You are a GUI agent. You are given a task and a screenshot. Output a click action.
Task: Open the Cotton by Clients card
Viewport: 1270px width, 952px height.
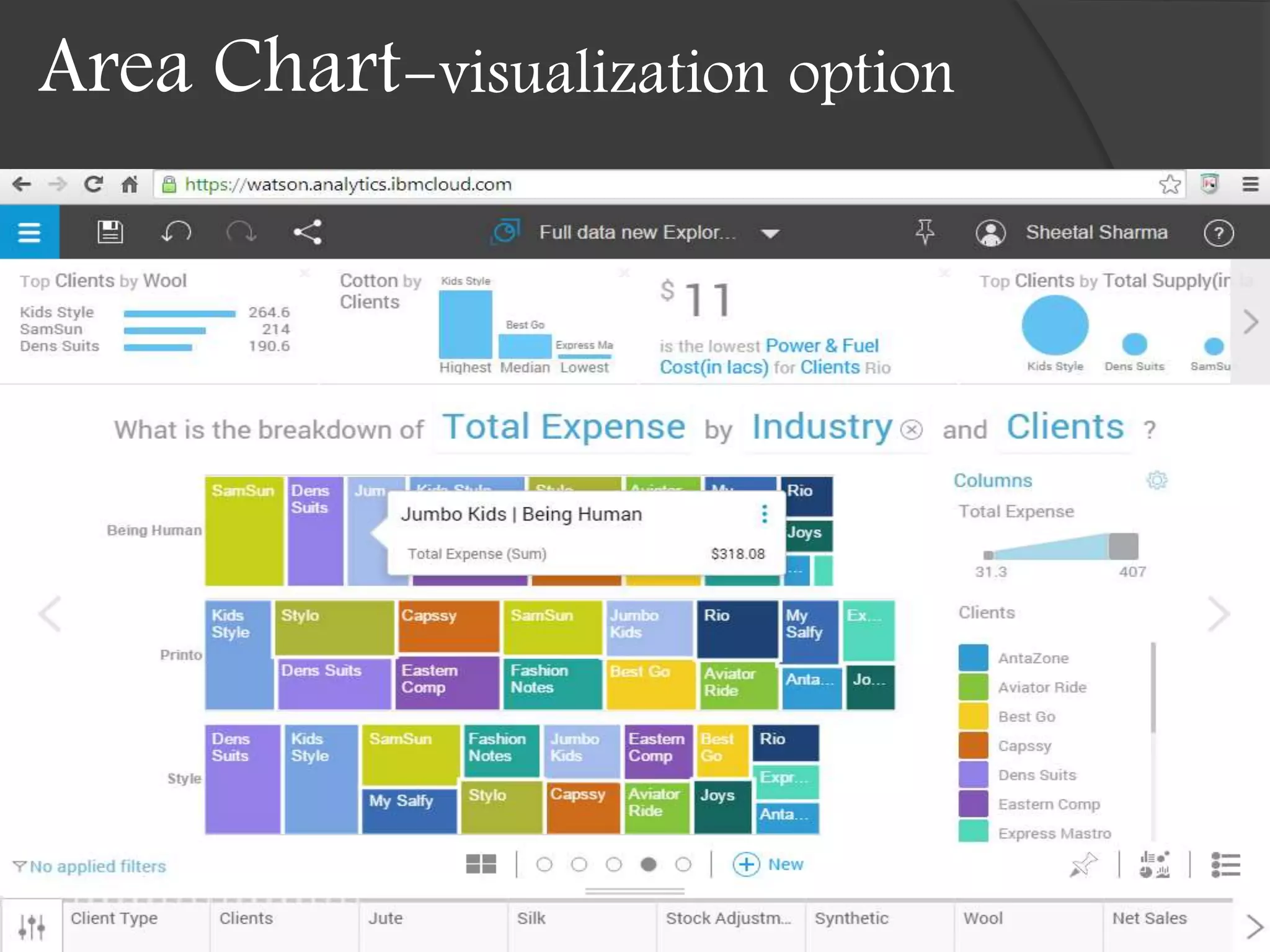[x=477, y=322]
